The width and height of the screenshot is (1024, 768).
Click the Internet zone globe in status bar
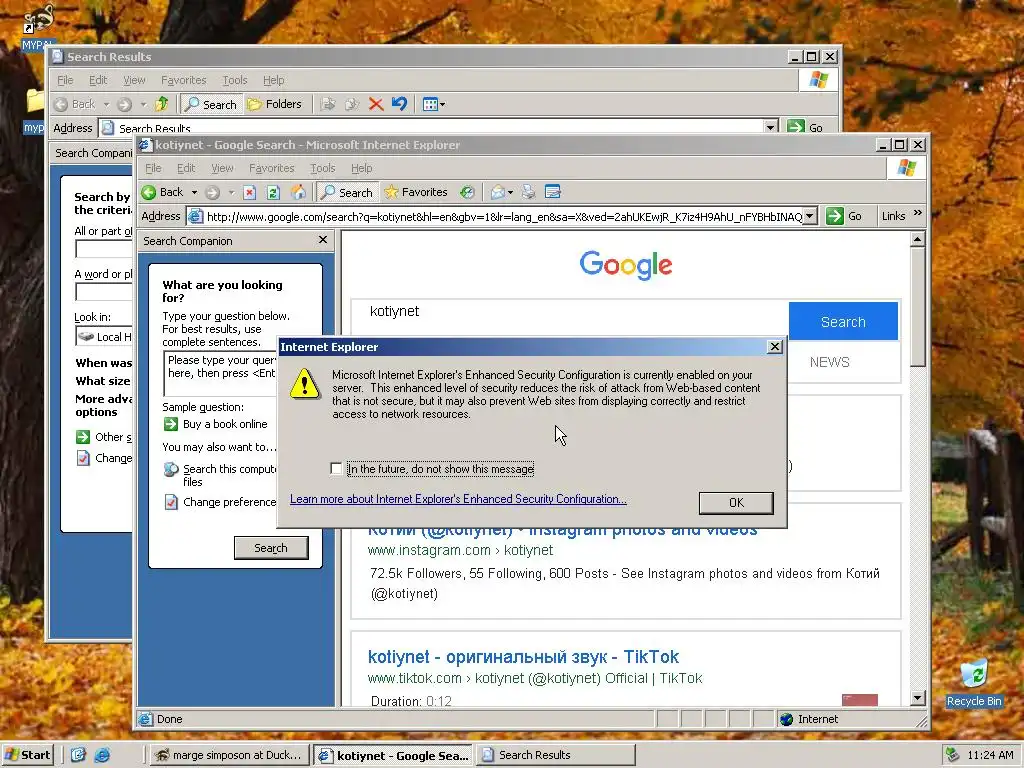click(787, 719)
